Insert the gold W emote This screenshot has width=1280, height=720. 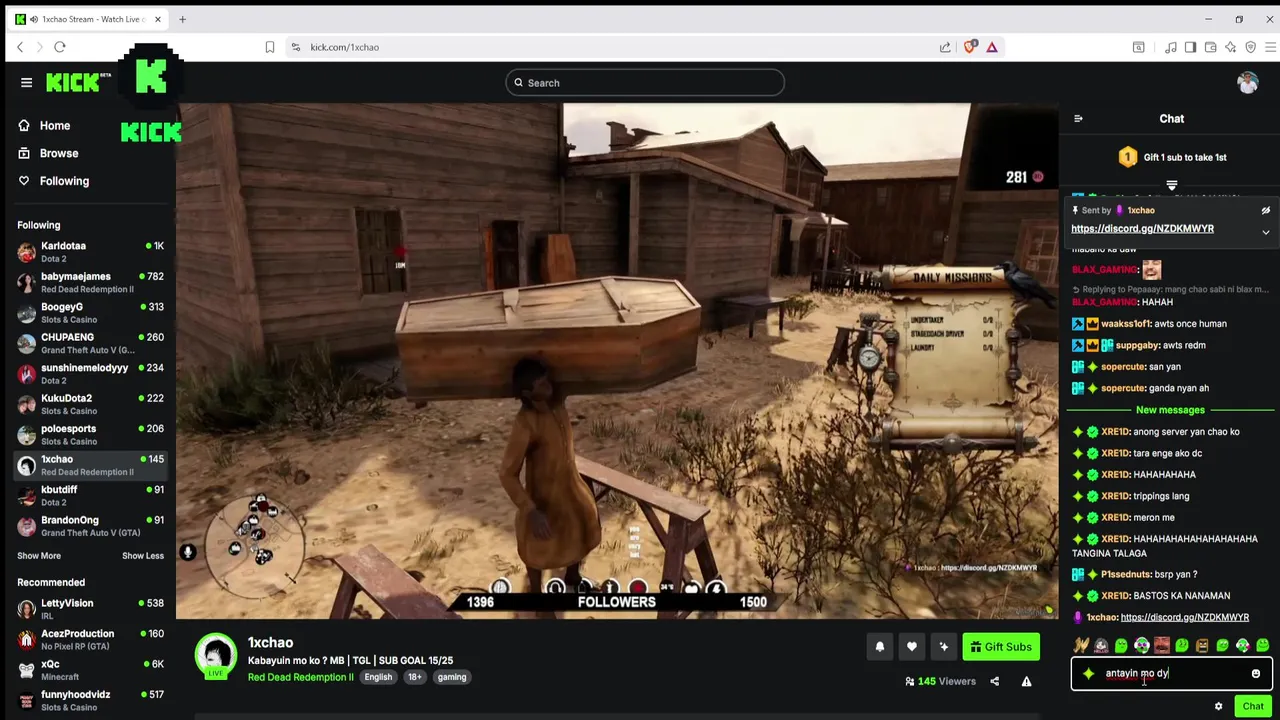tap(1081, 646)
